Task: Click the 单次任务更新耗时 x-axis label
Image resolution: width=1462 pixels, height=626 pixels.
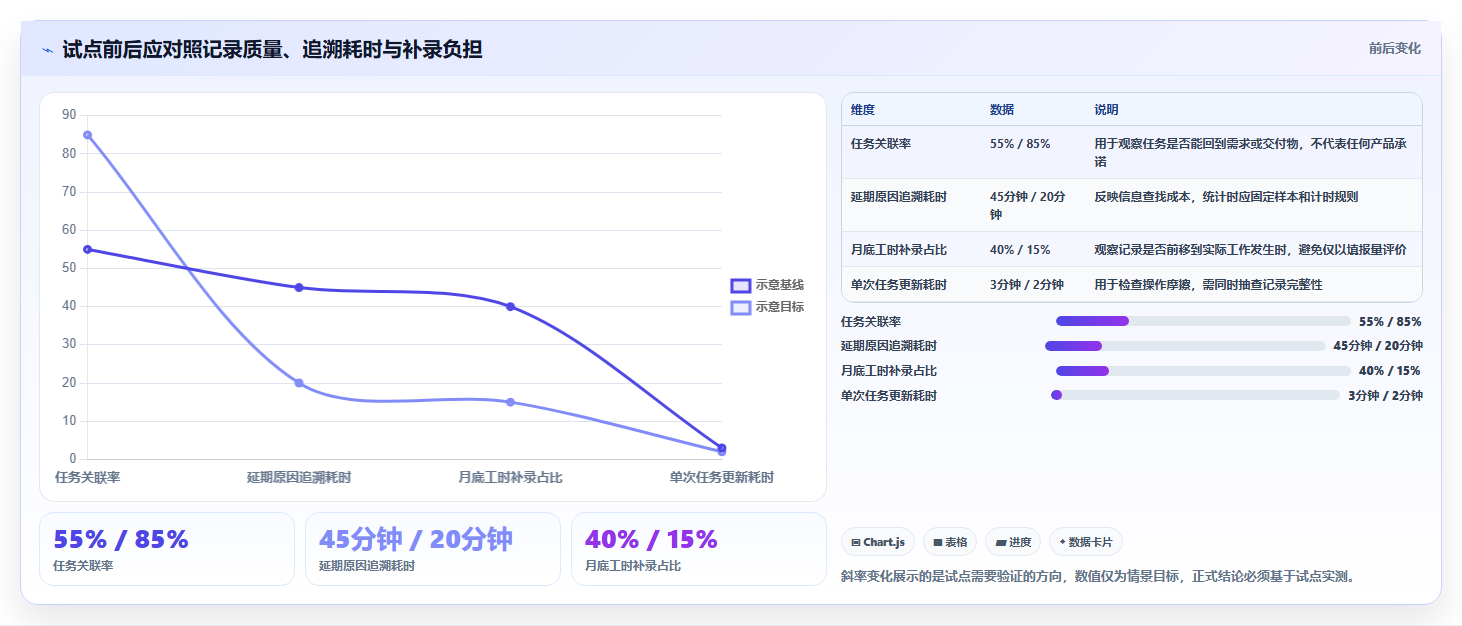Action: tap(722, 477)
